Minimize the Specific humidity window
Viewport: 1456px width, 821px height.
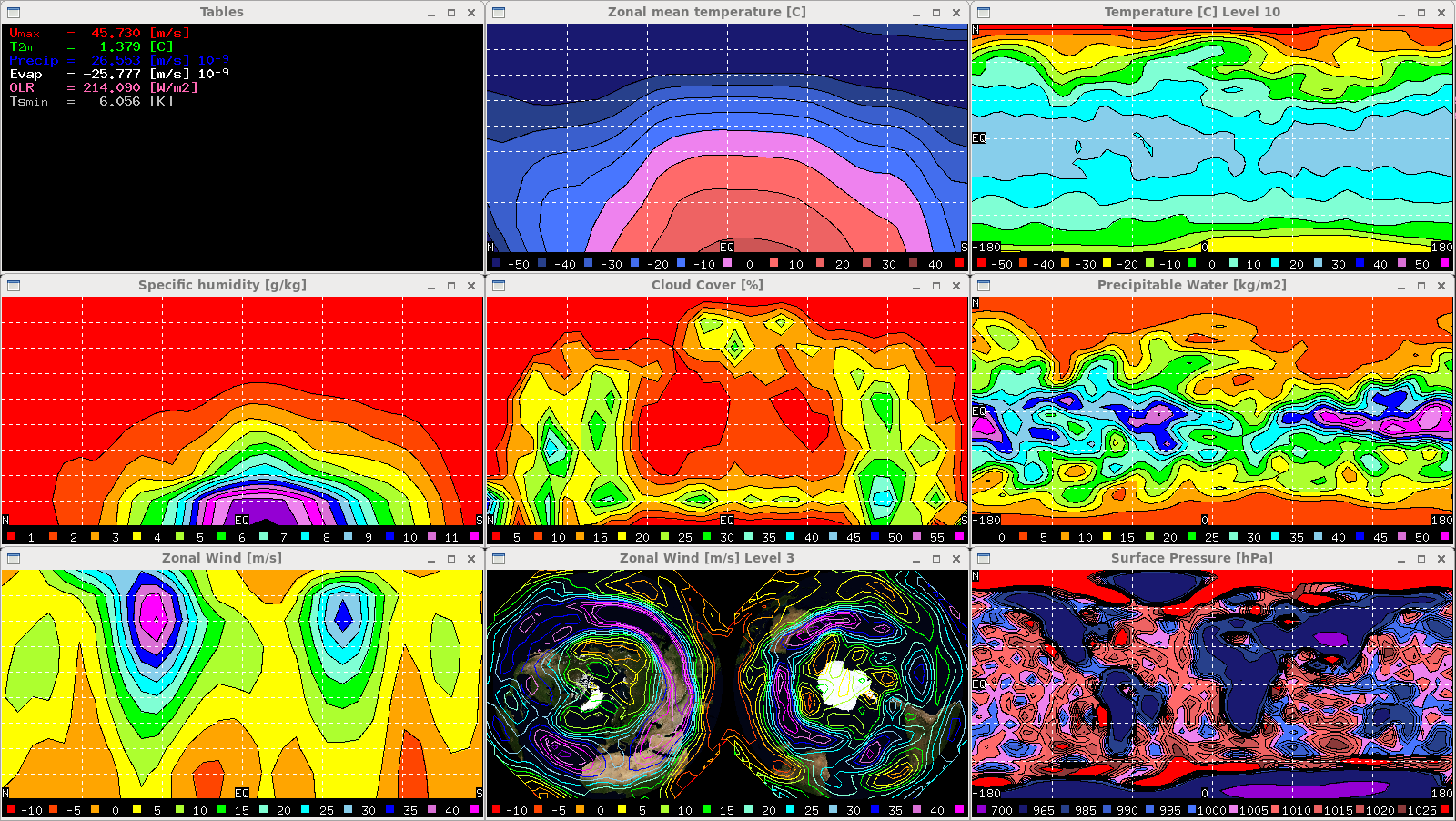pos(431,286)
